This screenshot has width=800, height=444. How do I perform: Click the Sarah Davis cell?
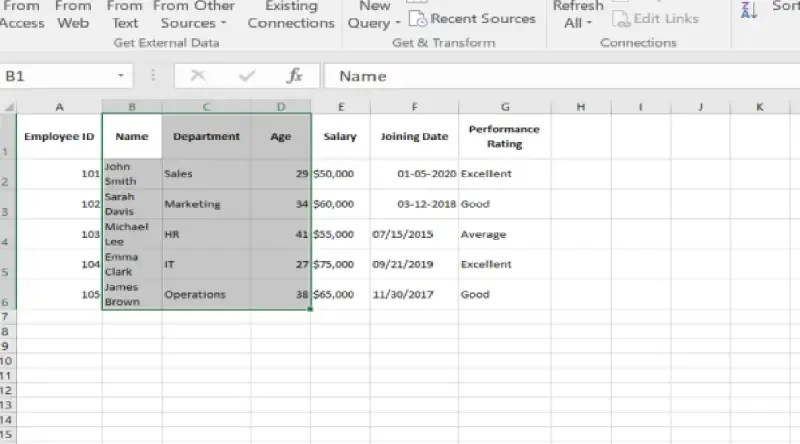[x=132, y=204]
